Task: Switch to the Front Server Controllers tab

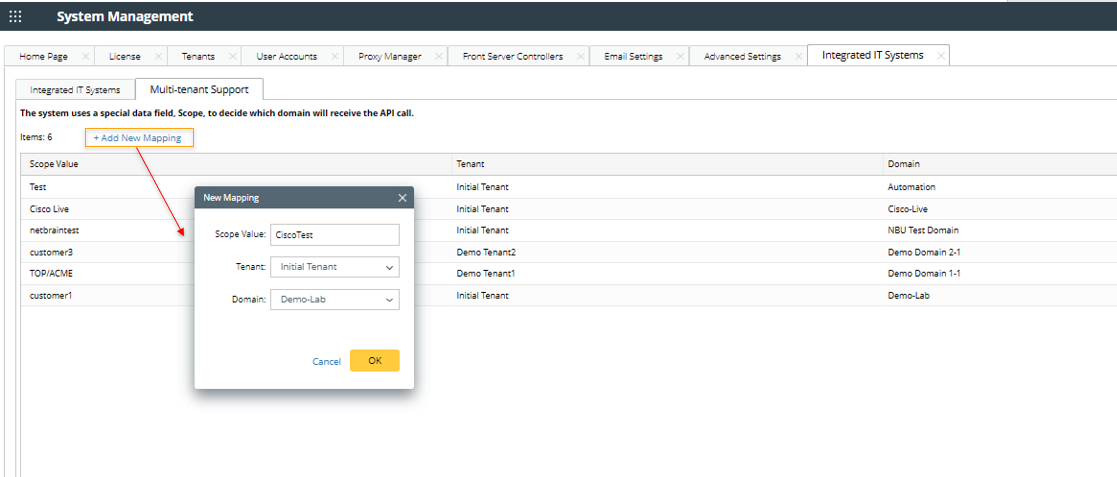Action: pos(512,57)
